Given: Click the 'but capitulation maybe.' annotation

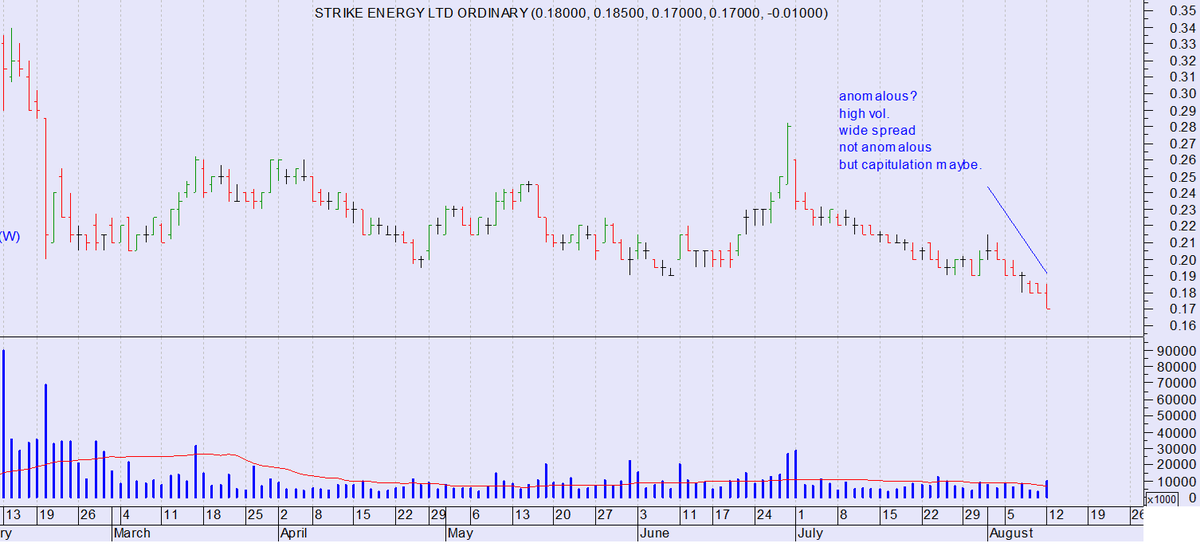Looking at the screenshot, I should (x=910, y=164).
